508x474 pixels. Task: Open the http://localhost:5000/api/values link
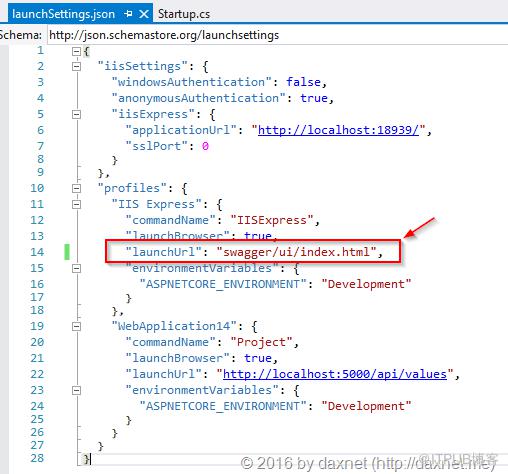pos(335,374)
